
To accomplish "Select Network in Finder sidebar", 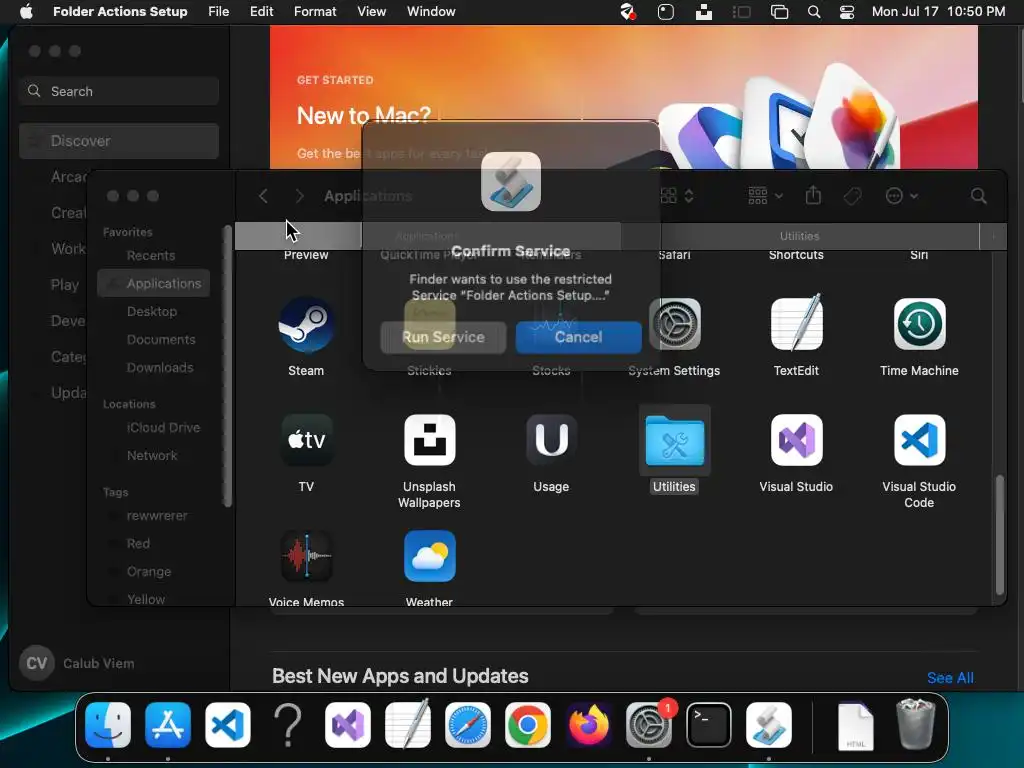I will (152, 456).
